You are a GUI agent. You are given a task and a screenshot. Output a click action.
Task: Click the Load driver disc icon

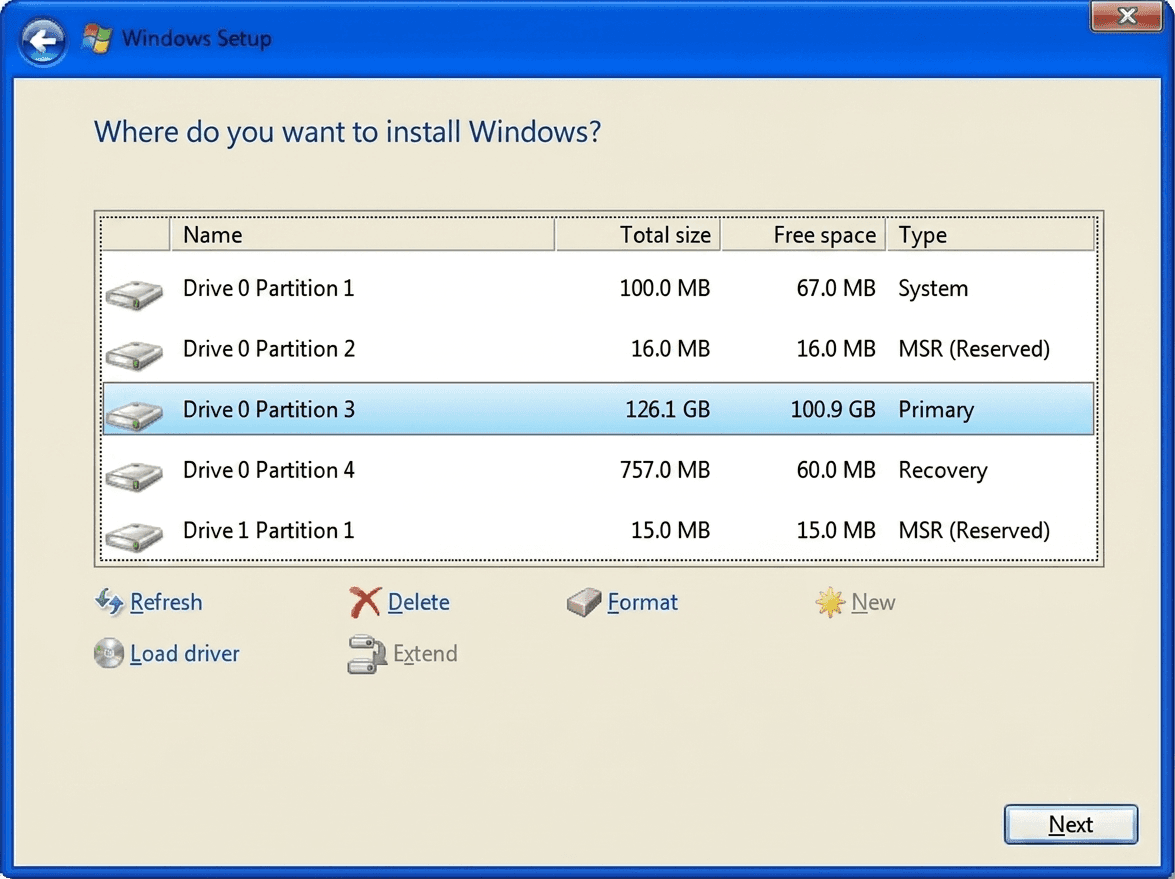[109, 653]
